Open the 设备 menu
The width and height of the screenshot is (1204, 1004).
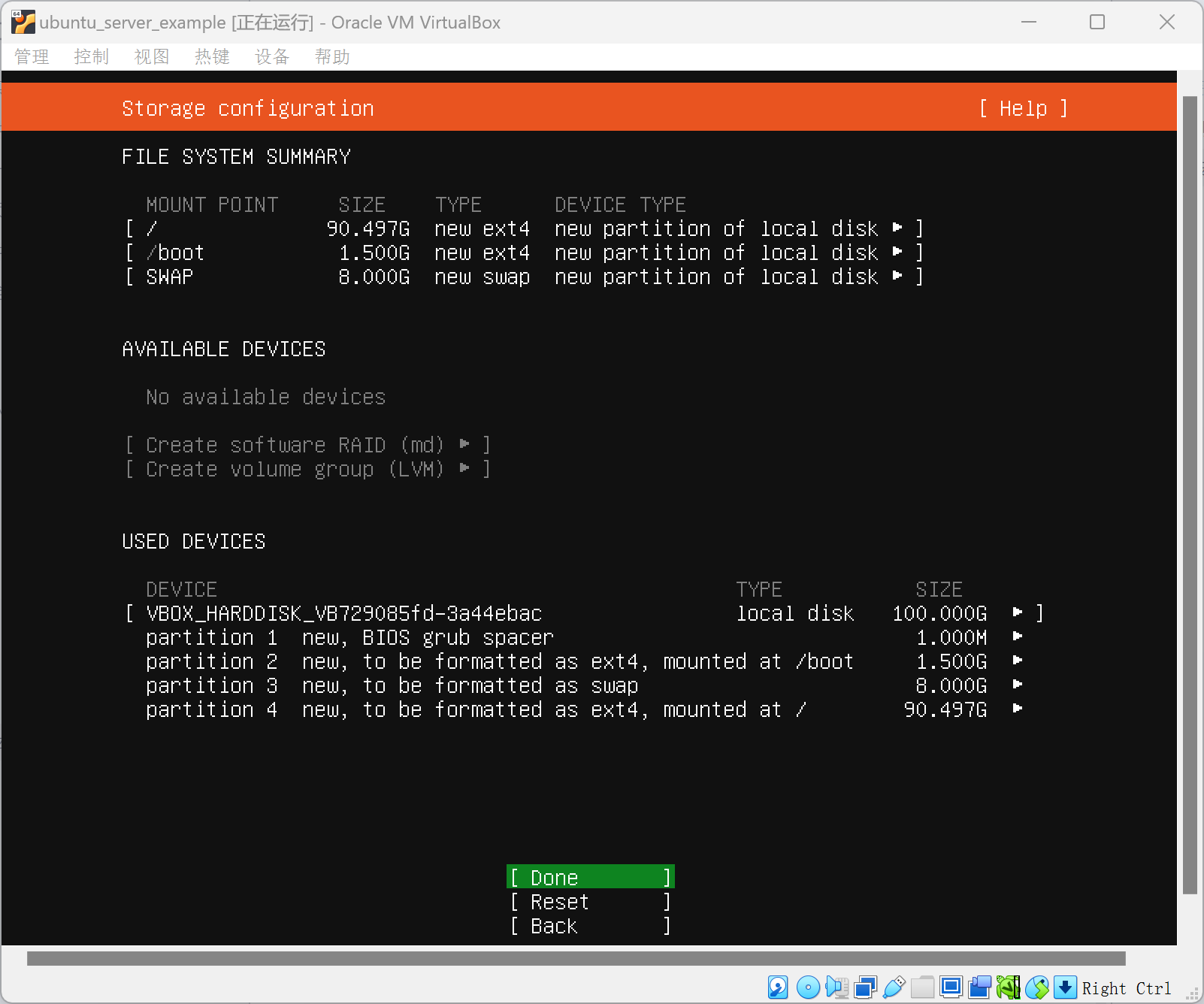(271, 57)
